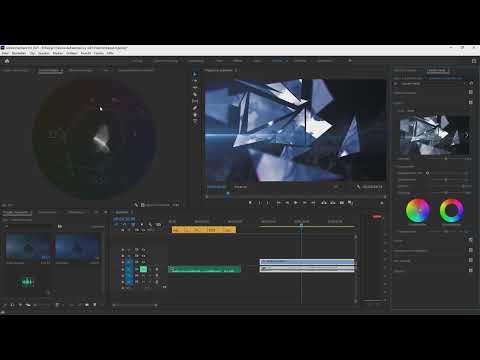Toggle the Creative section checkbox
Viewport: 480px width, 360px height.
471,102
